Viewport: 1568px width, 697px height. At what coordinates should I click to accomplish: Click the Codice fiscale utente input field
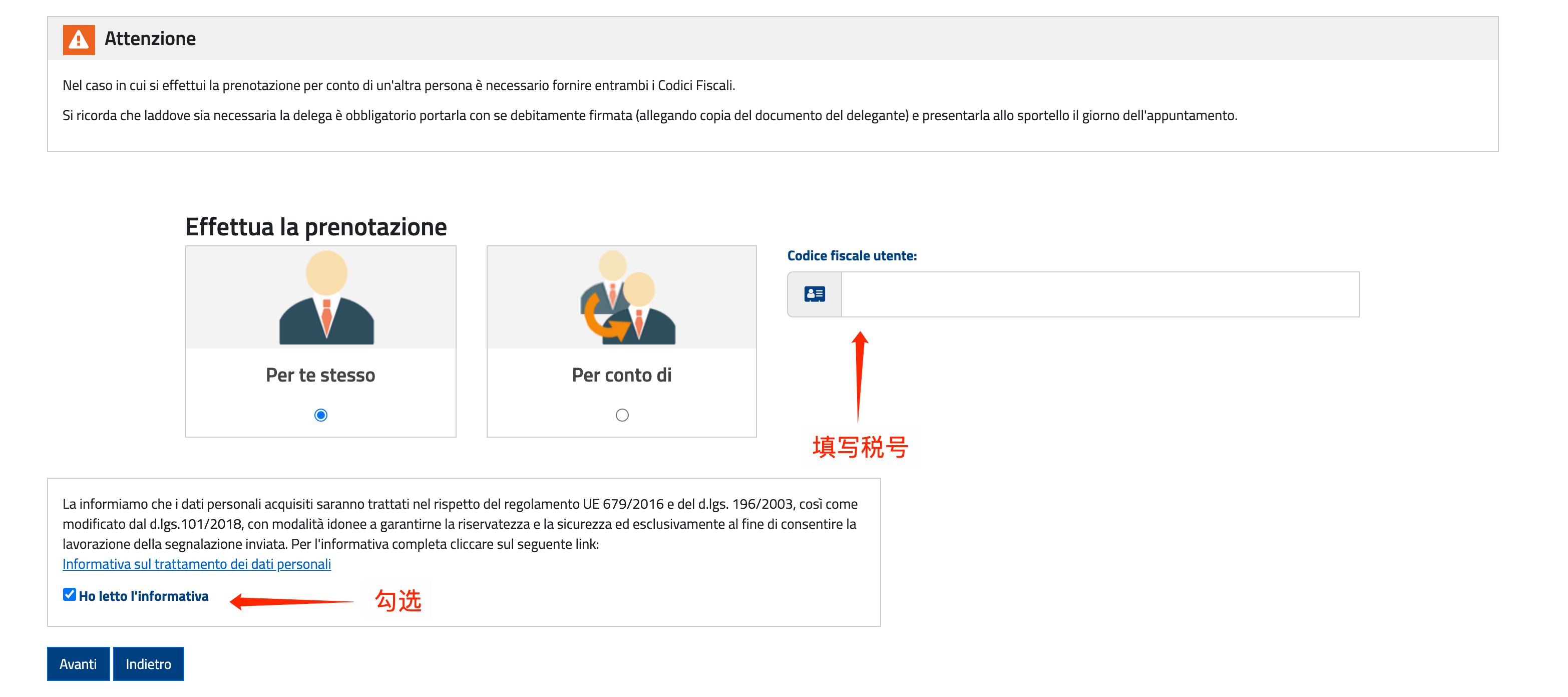(1100, 294)
